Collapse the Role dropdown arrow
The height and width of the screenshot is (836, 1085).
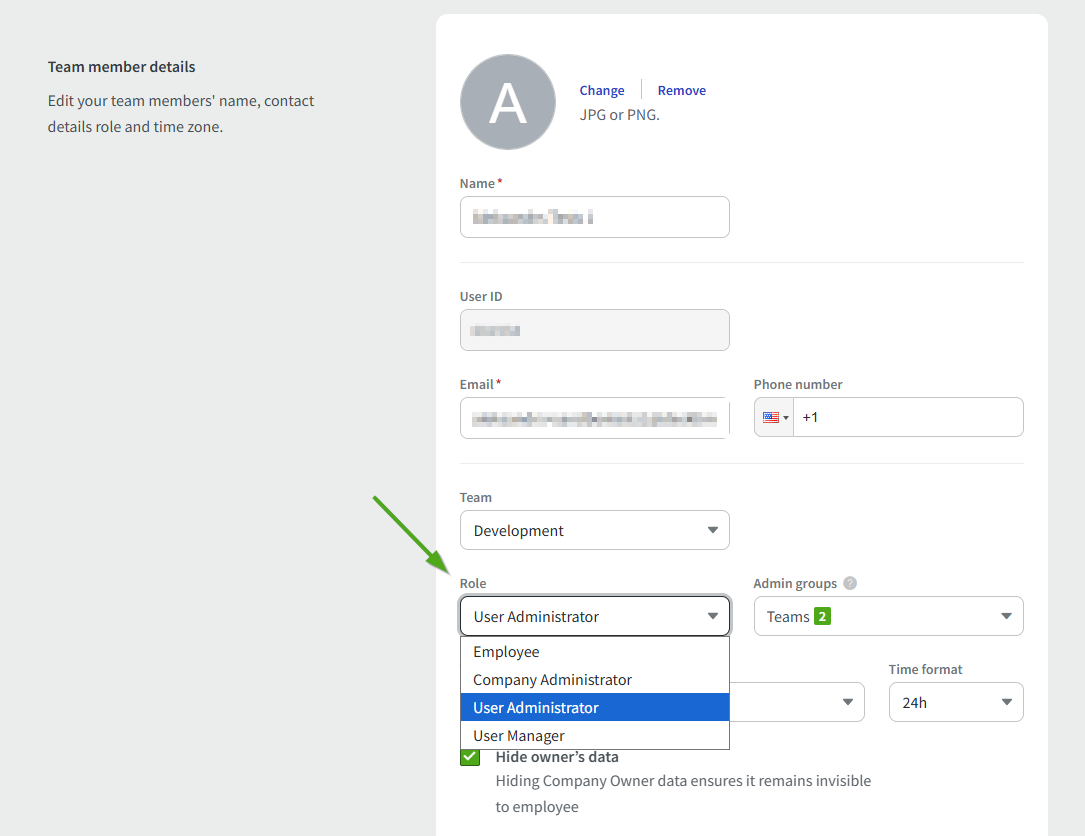pos(712,617)
